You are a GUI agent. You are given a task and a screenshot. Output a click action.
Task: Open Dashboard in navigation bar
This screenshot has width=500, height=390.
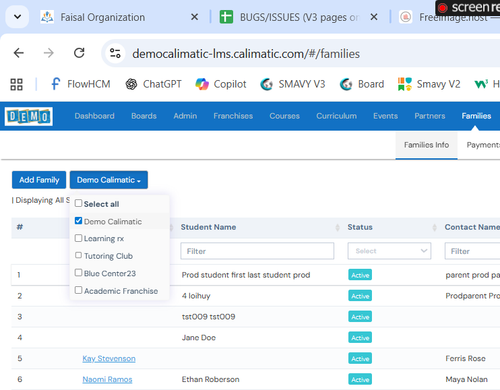pyautogui.click(x=94, y=116)
